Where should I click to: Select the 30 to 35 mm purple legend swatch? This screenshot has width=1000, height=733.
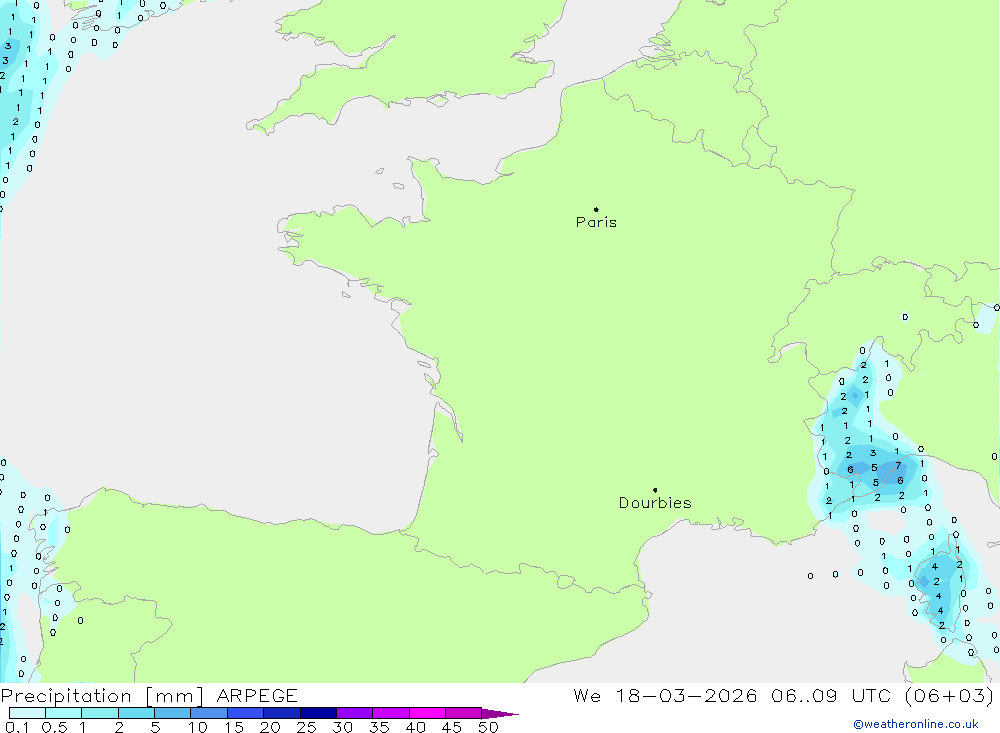354,713
